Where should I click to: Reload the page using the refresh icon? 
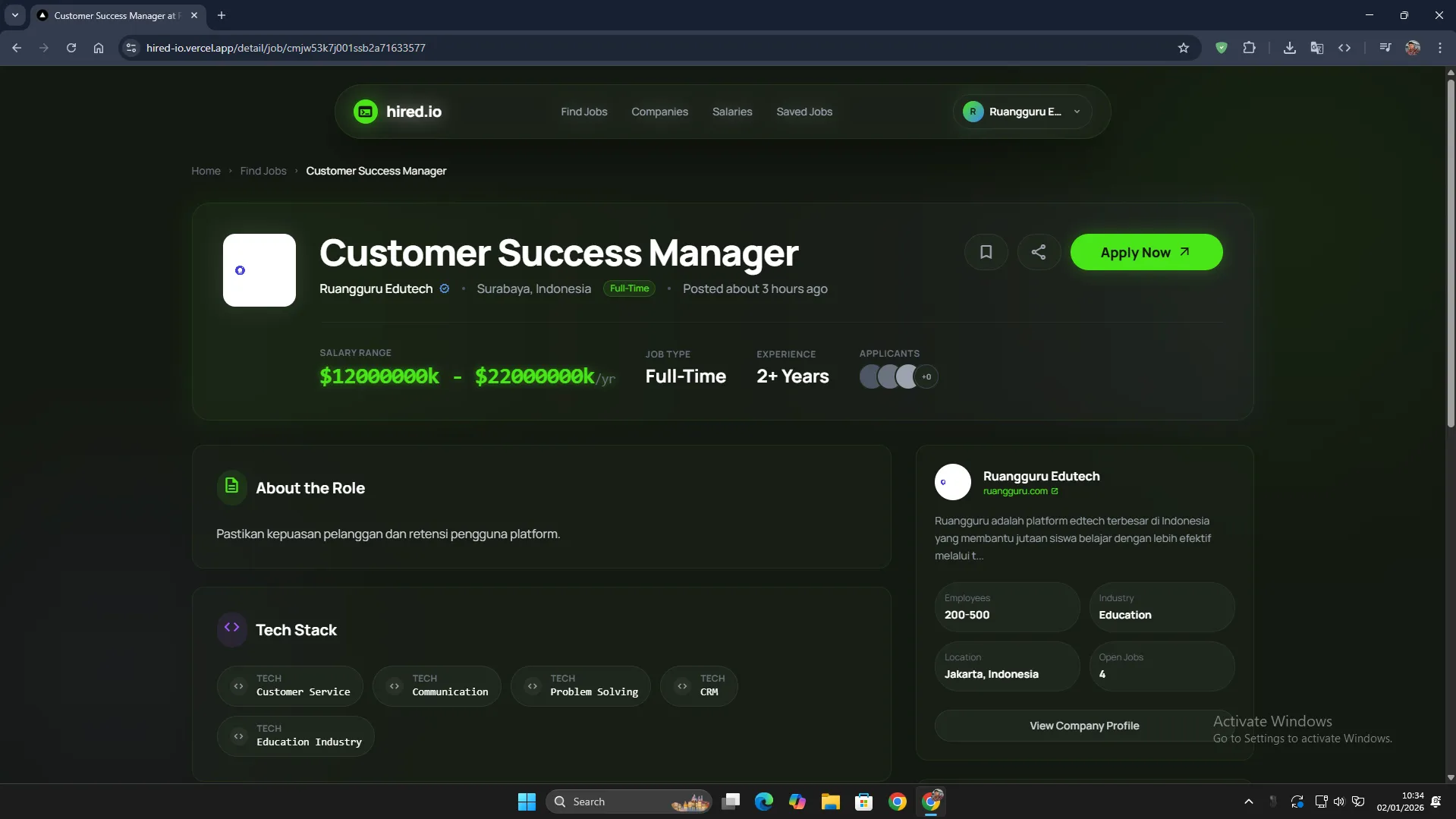[71, 48]
